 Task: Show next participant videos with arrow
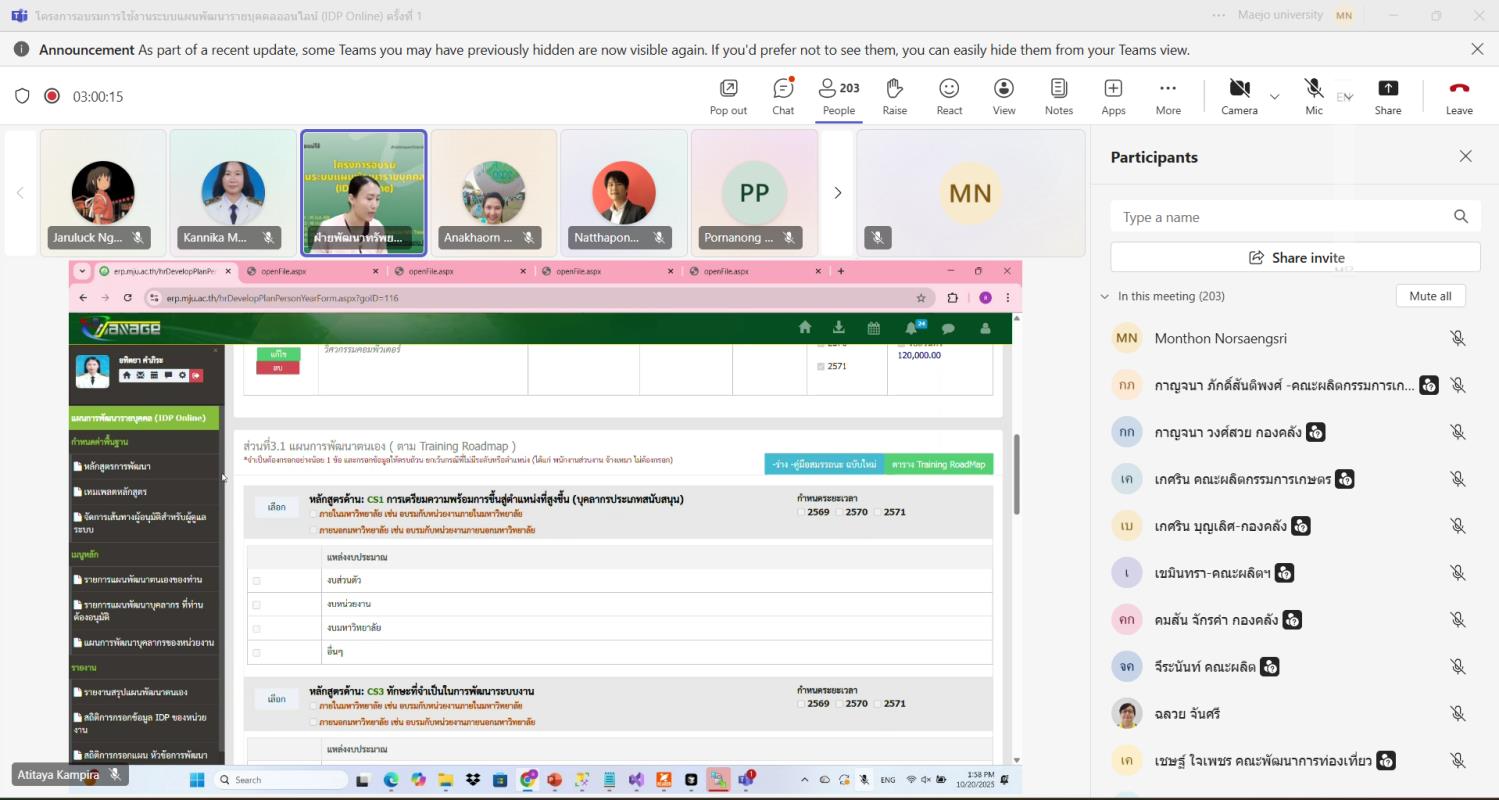click(838, 193)
